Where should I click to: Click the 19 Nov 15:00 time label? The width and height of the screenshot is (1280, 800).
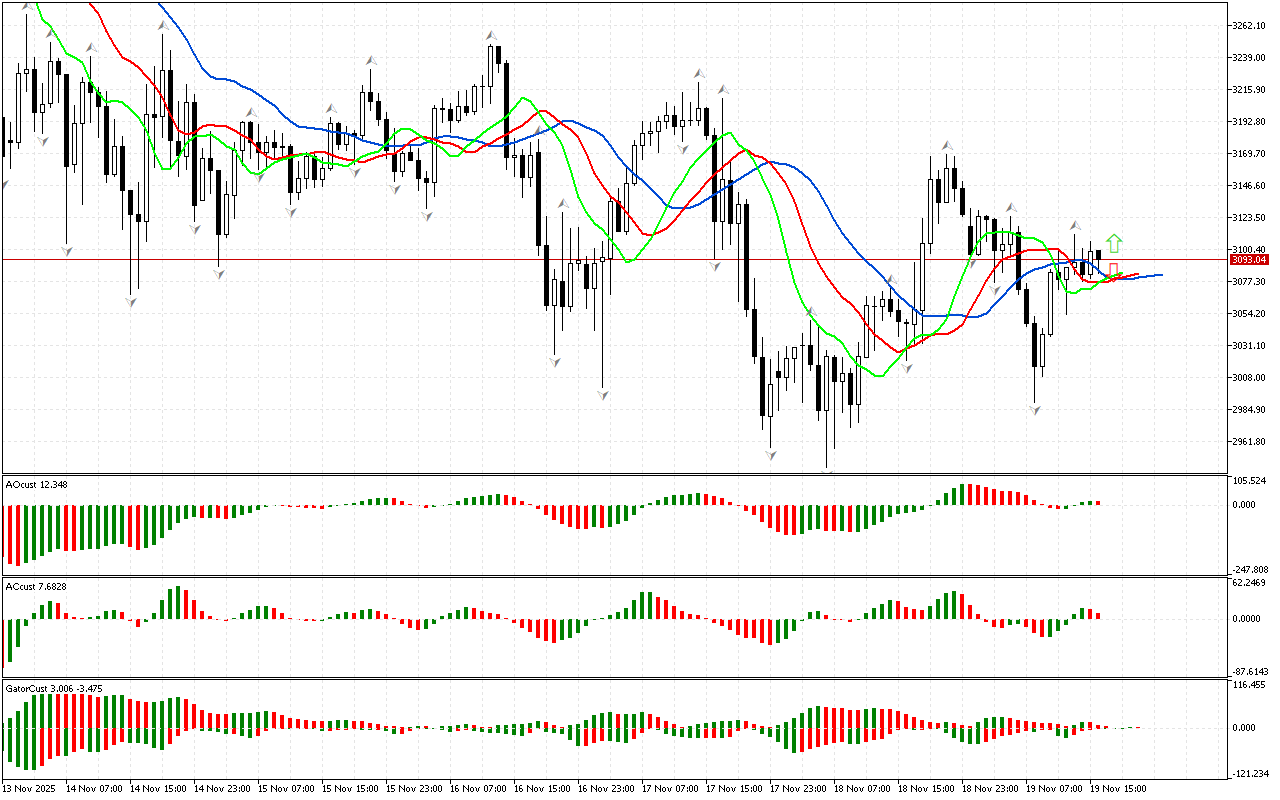pos(1117,788)
